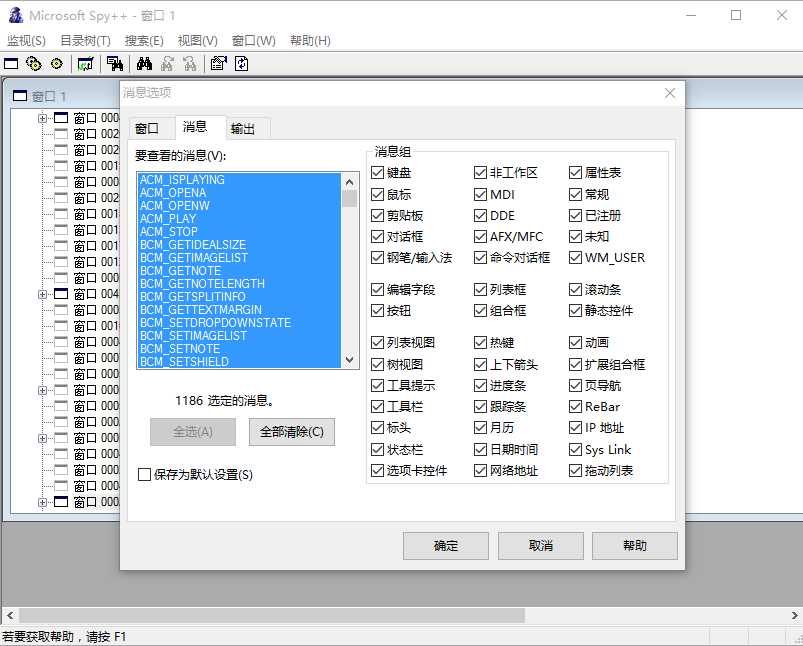Uncheck the DDE checkbox
Viewport: 803px width, 646px height.
click(480, 216)
